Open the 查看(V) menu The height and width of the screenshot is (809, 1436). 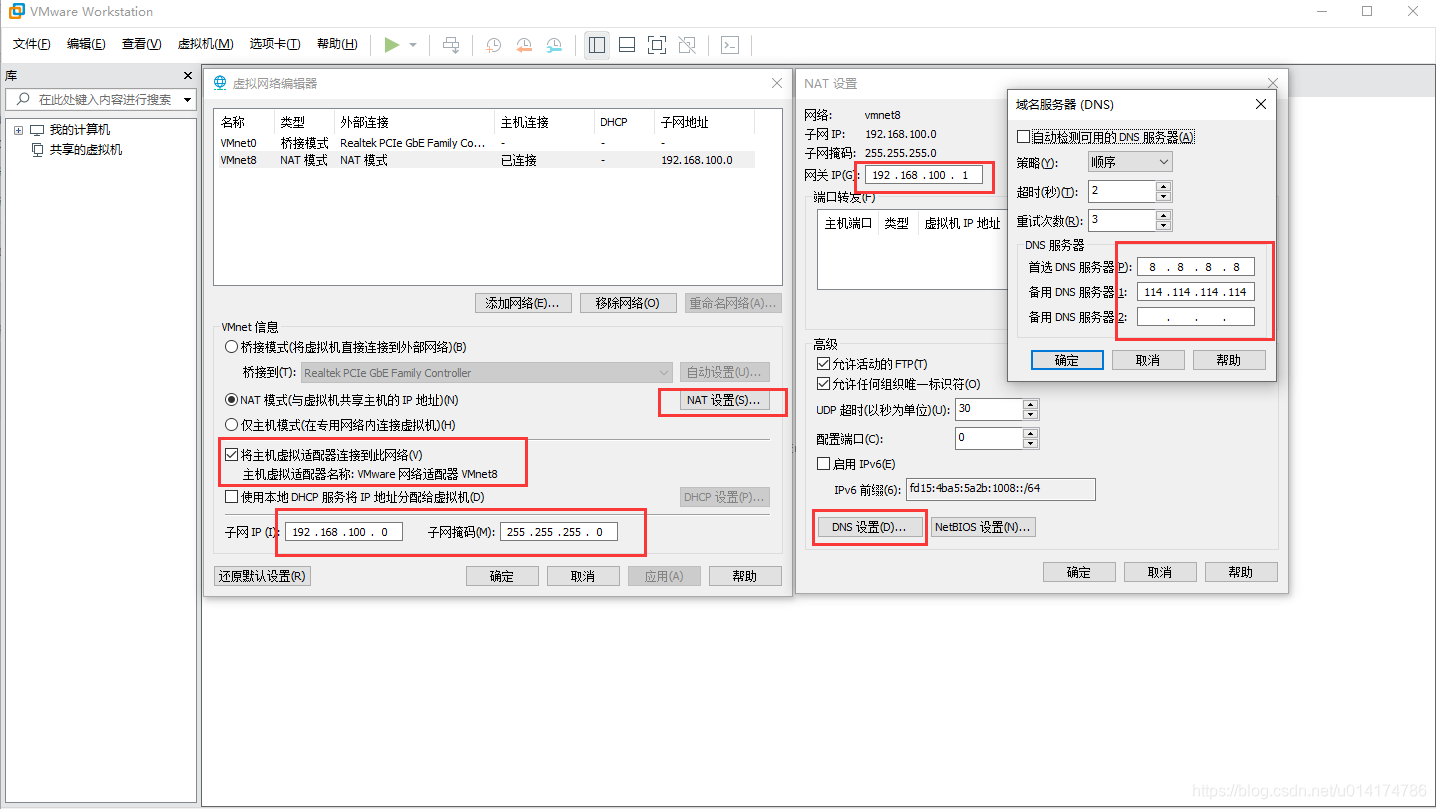141,44
